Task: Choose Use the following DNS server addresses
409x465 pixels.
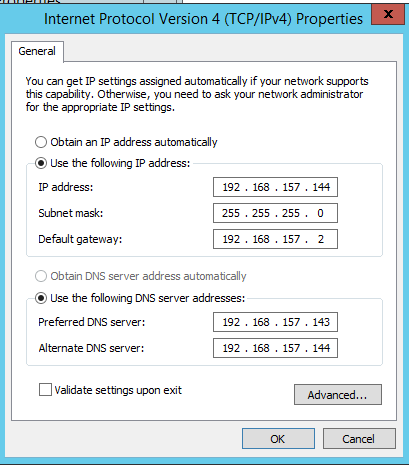Action: pos(41,298)
